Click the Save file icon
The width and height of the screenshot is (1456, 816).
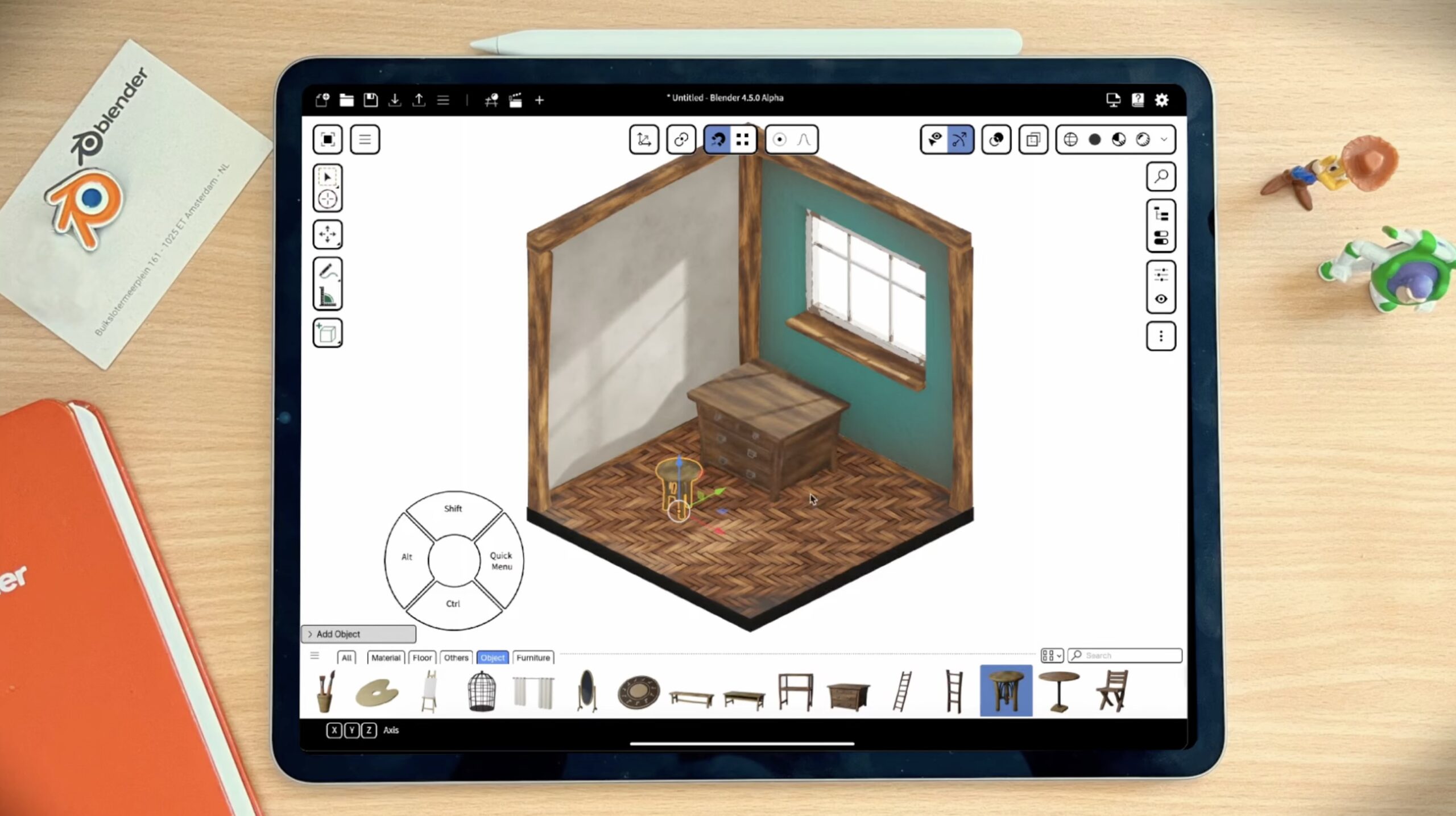(x=371, y=100)
